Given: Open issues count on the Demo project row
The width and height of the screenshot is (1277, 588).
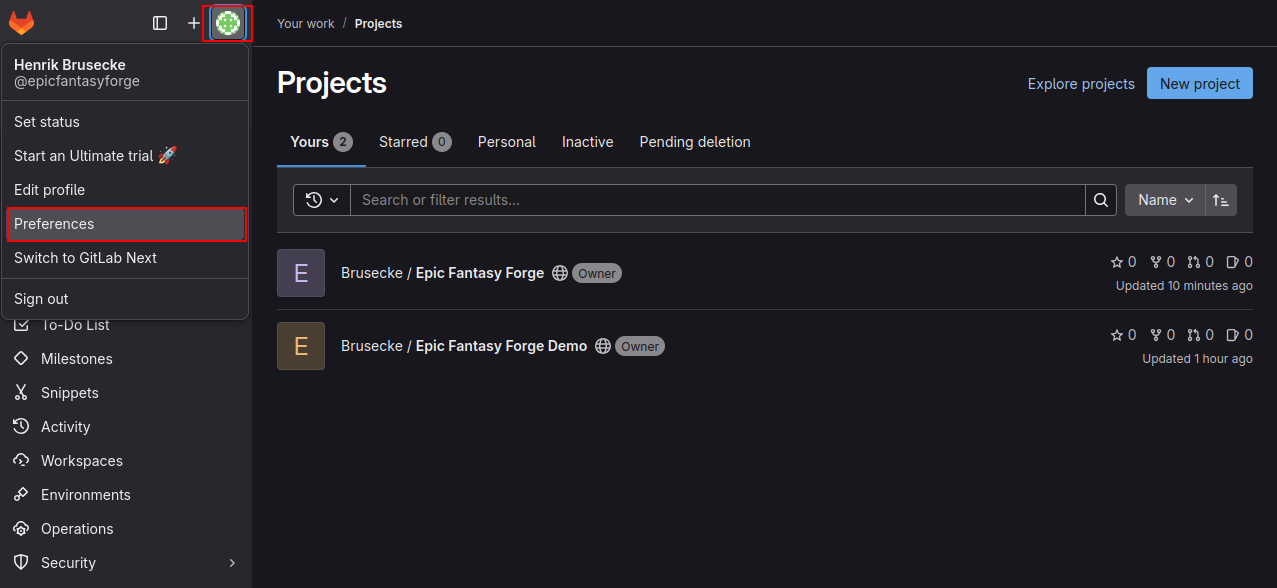Looking at the screenshot, I should click(x=1239, y=335).
